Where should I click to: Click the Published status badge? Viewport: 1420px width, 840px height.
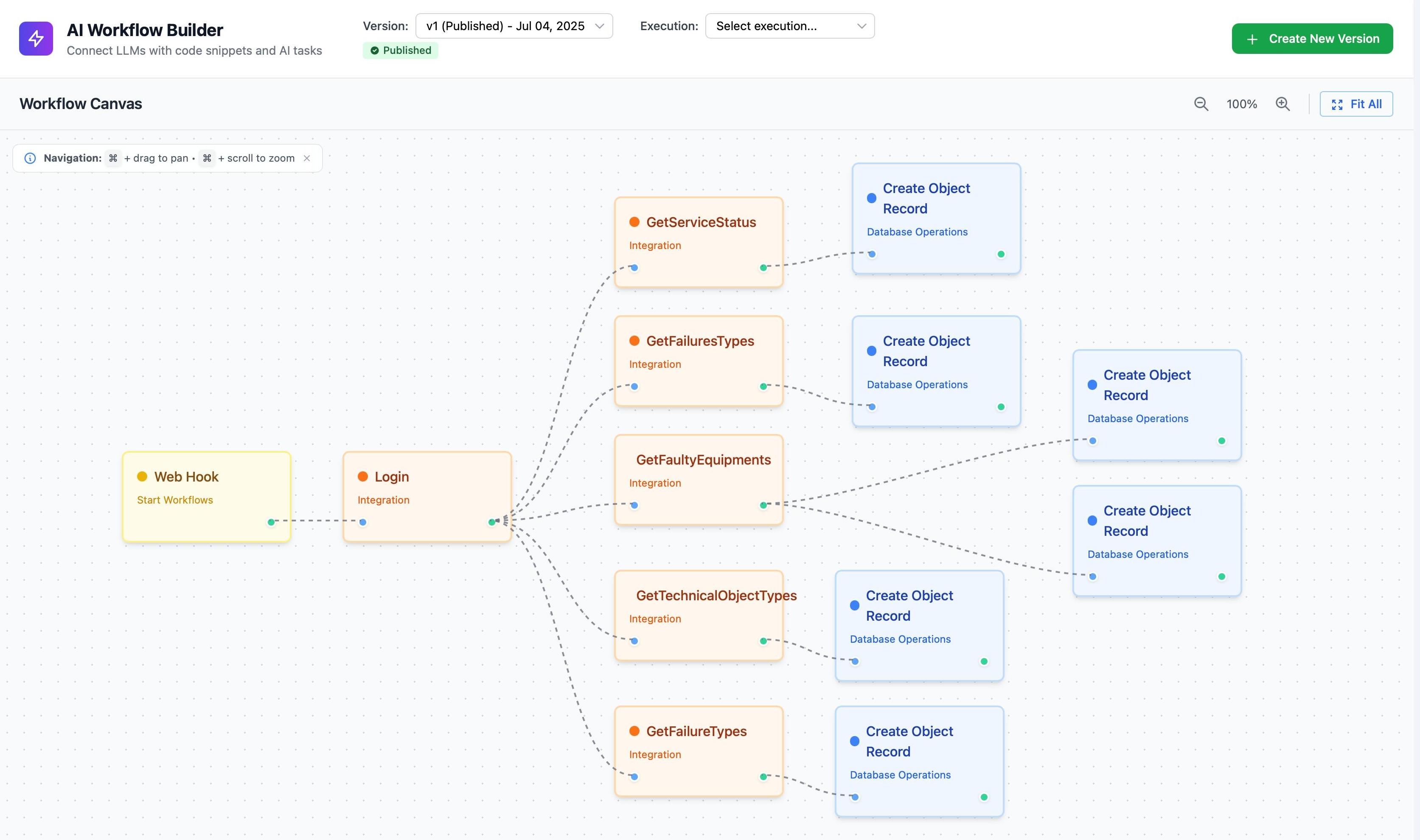(x=400, y=50)
